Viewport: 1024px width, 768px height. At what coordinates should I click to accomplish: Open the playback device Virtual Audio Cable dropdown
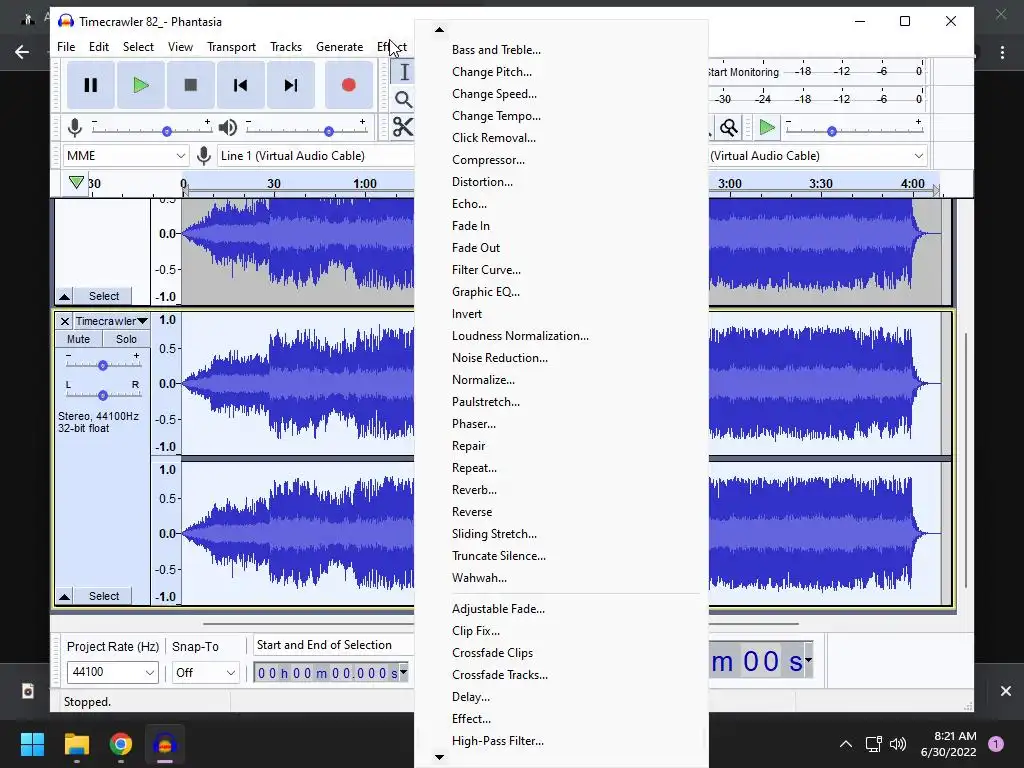pos(817,155)
